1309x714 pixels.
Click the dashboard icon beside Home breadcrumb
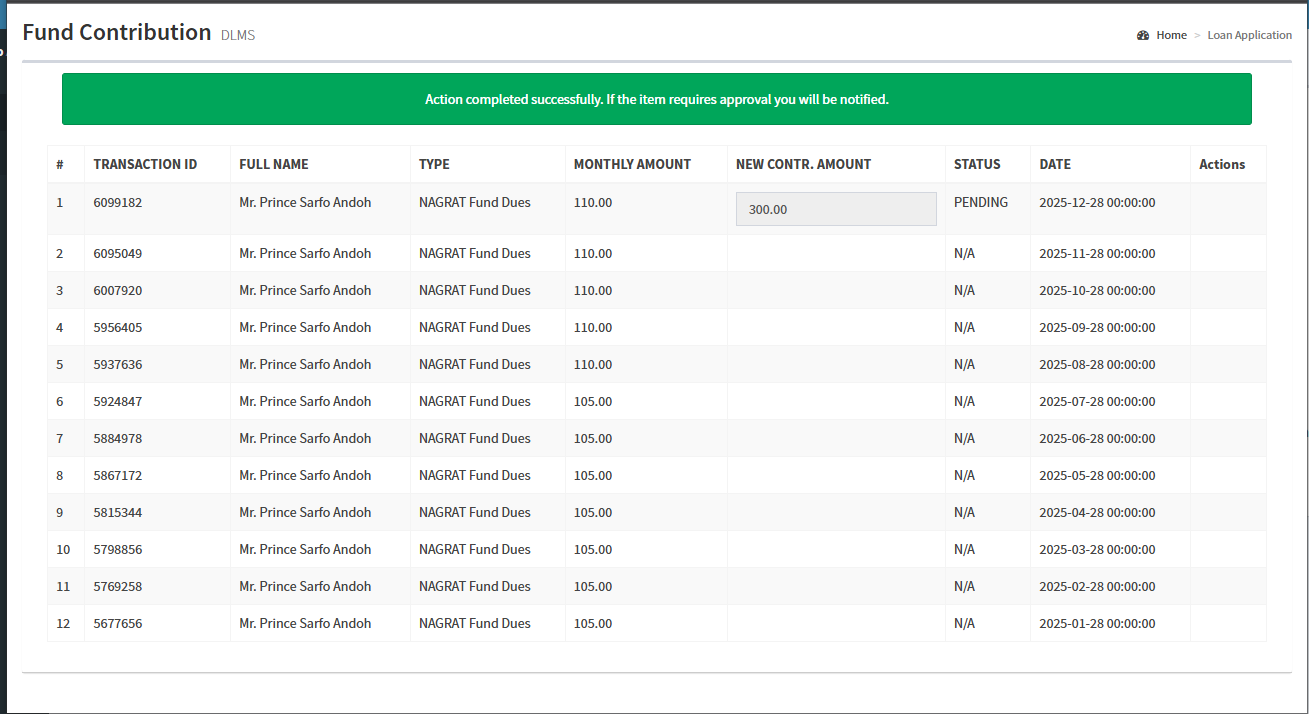1143,35
